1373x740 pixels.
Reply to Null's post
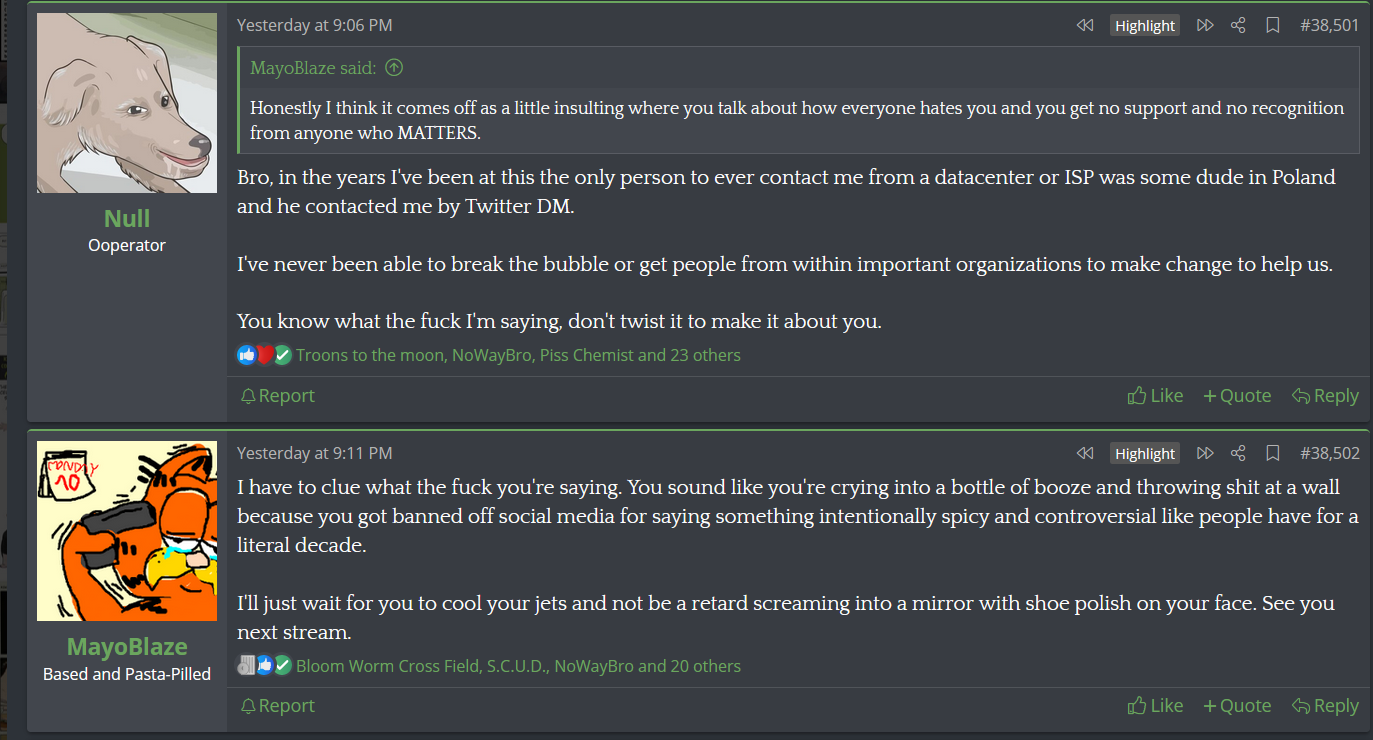tap(1325, 396)
